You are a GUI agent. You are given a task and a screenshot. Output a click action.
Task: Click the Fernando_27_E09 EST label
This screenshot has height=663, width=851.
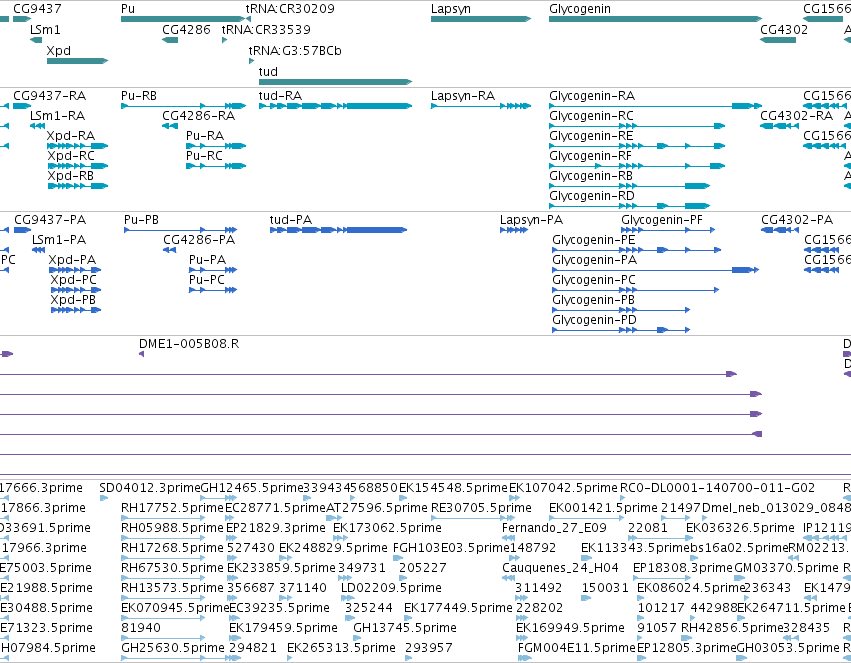pos(554,528)
